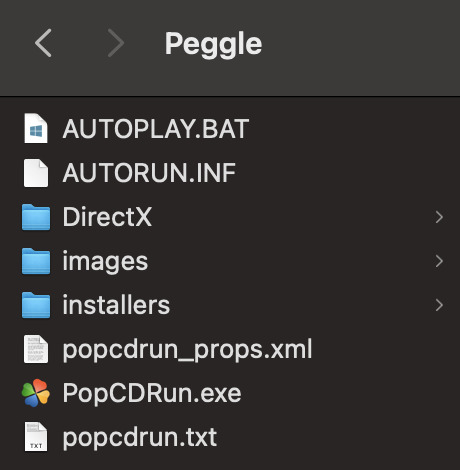Viewport: 460px width, 470px height.
Task: Go back with the left arrow button
Action: click(x=43, y=43)
